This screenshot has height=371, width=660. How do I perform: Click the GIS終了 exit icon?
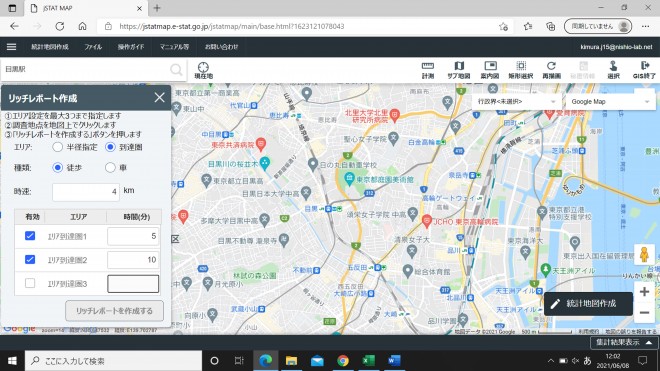pyautogui.click(x=644, y=70)
